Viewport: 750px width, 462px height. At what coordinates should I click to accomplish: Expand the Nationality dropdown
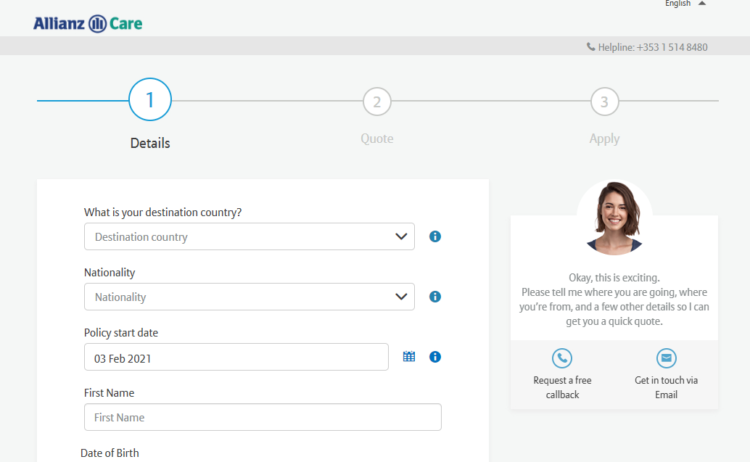pyautogui.click(x=249, y=297)
